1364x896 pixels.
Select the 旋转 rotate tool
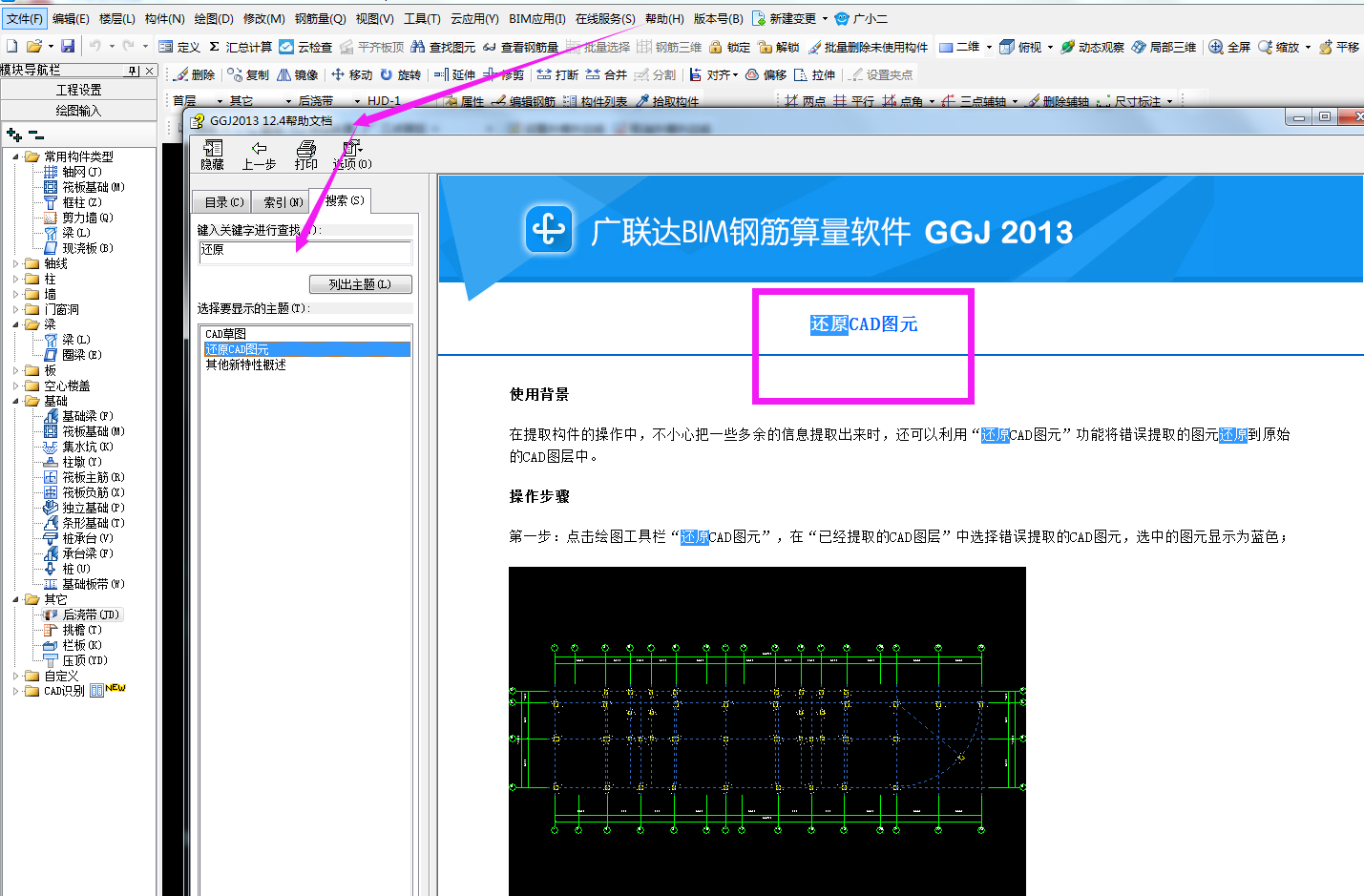(x=400, y=74)
